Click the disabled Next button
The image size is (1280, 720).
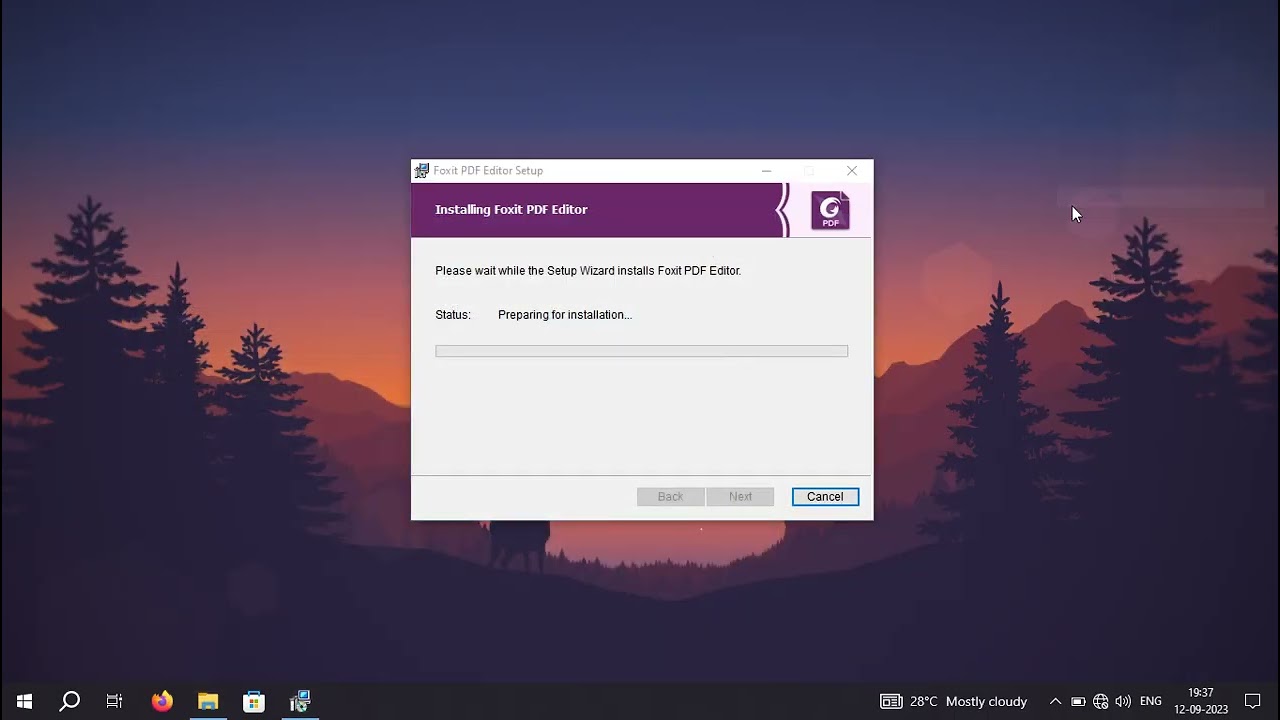coord(740,496)
